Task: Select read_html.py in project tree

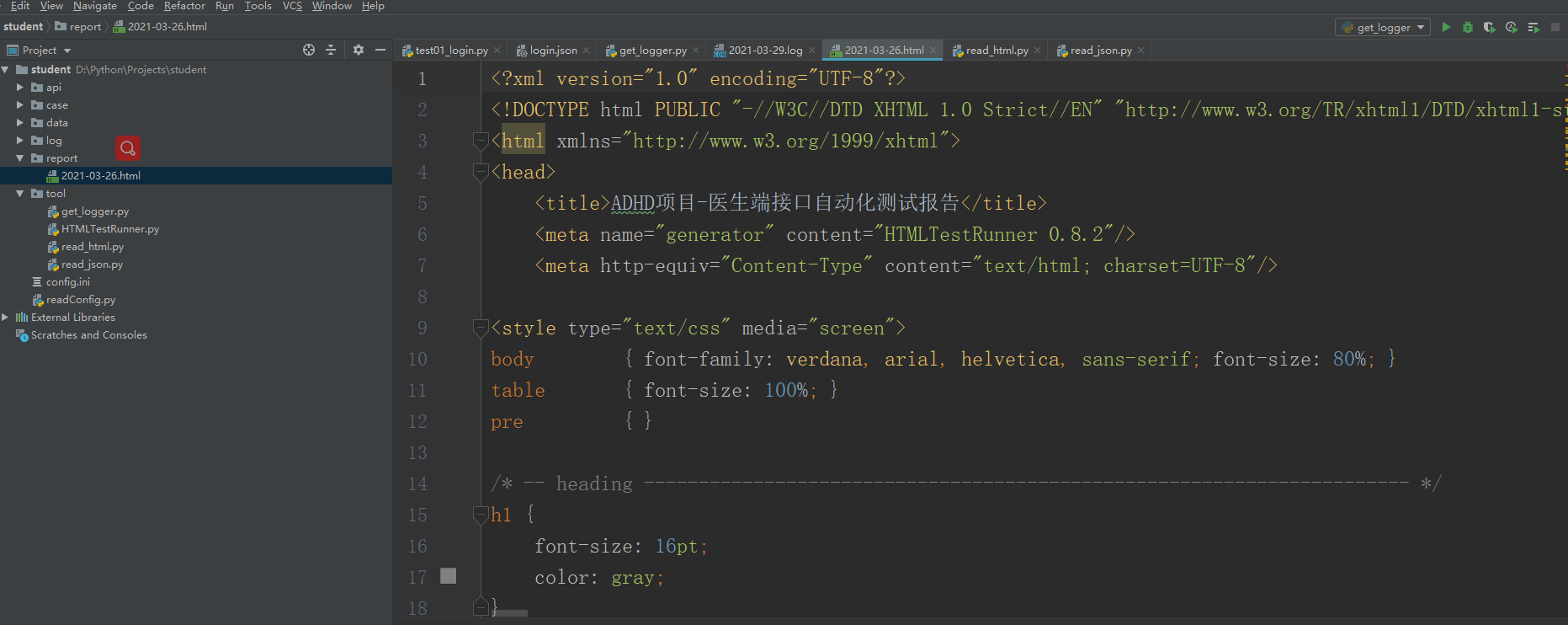Action: click(92, 247)
